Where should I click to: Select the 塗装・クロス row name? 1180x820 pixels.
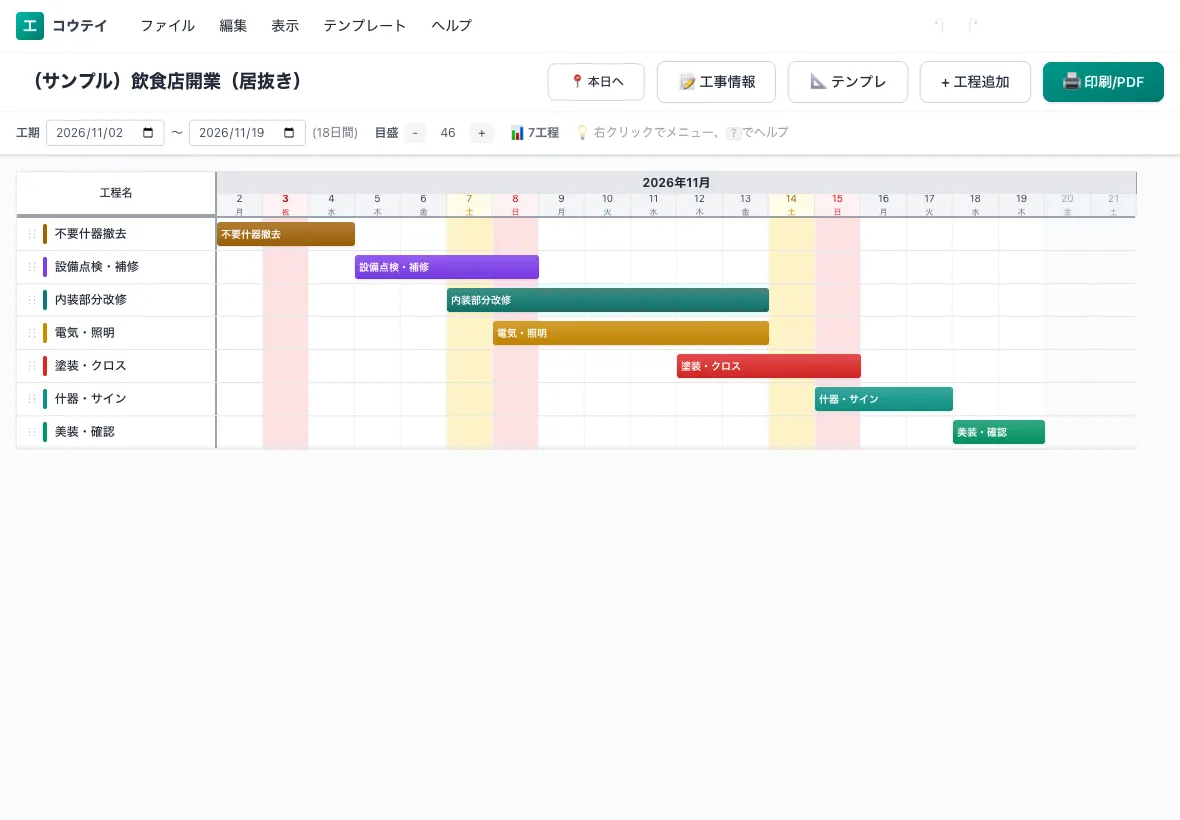90,366
